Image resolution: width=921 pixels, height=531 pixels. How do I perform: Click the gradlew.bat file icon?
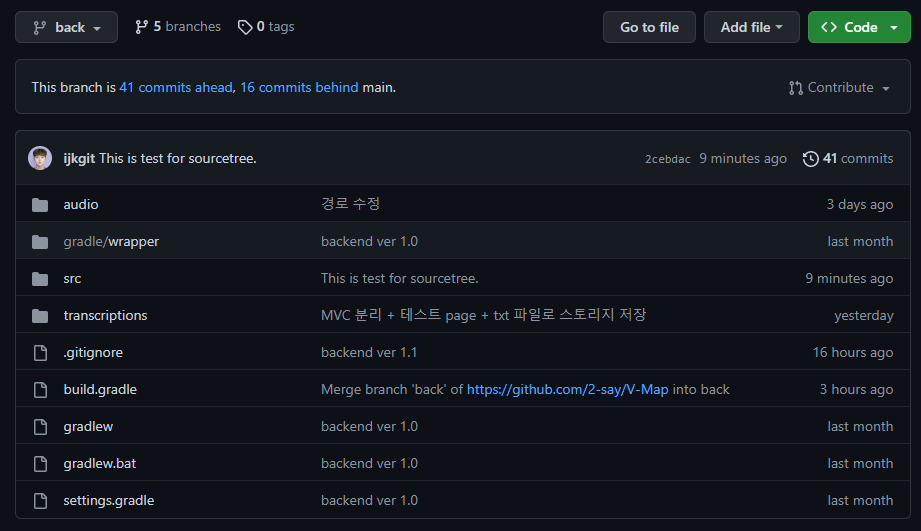coord(40,463)
